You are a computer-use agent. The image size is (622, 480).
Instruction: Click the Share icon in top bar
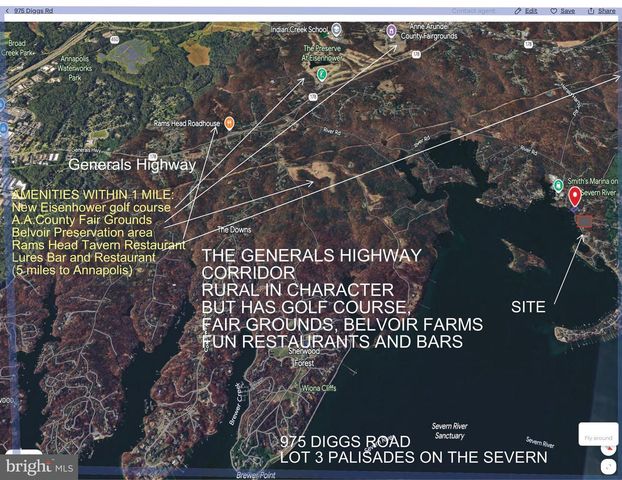[x=589, y=10]
